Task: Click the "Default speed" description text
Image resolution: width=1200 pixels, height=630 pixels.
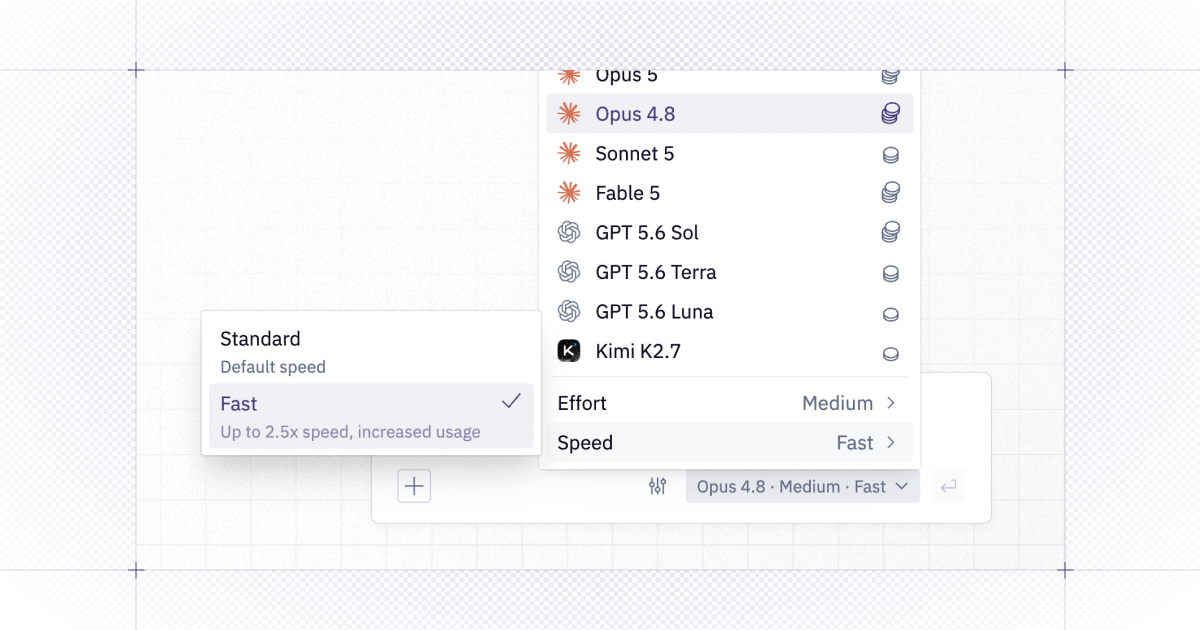Action: click(x=273, y=367)
